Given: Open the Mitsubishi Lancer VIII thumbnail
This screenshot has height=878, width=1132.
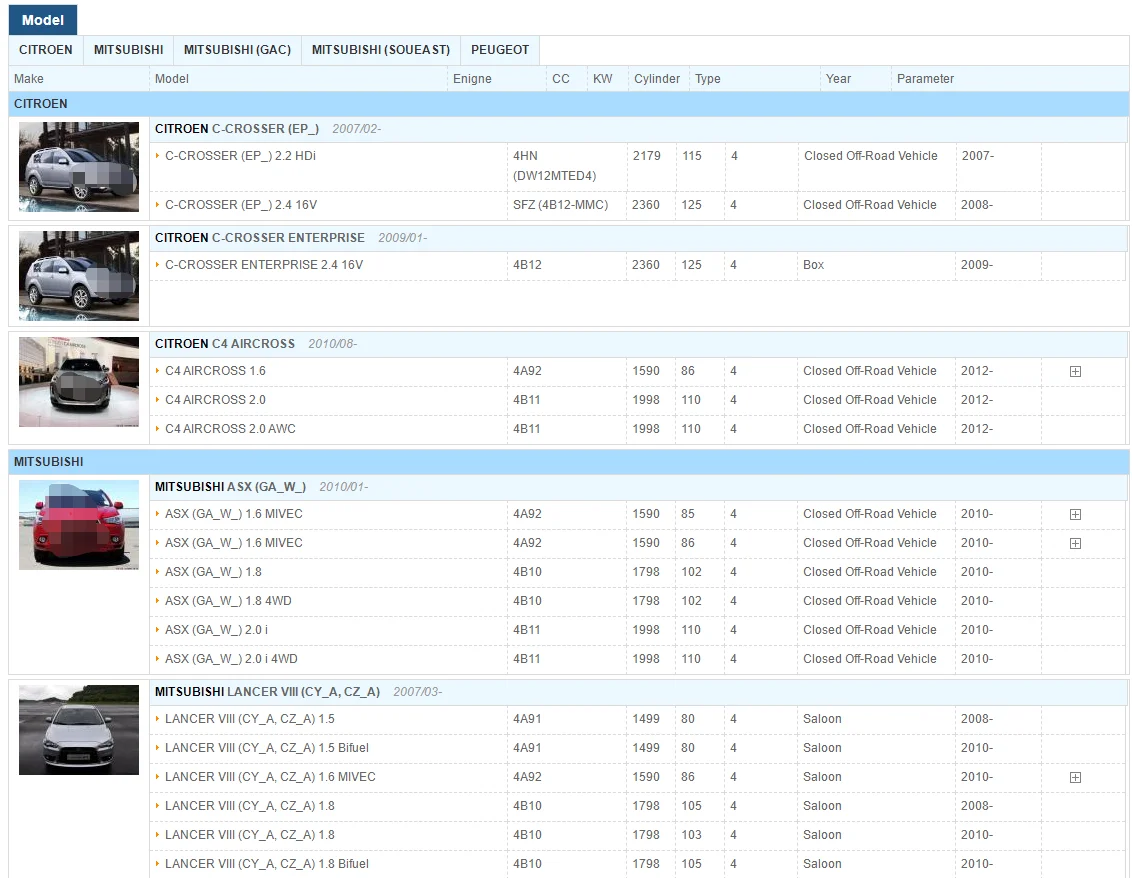Looking at the screenshot, I should [x=79, y=730].
